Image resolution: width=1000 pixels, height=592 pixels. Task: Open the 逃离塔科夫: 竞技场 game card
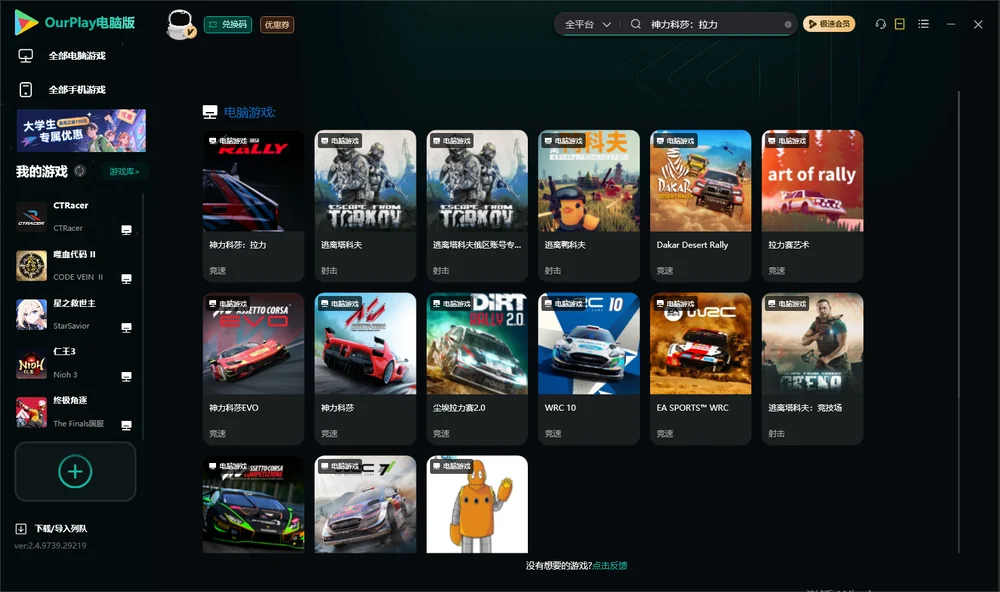point(812,369)
